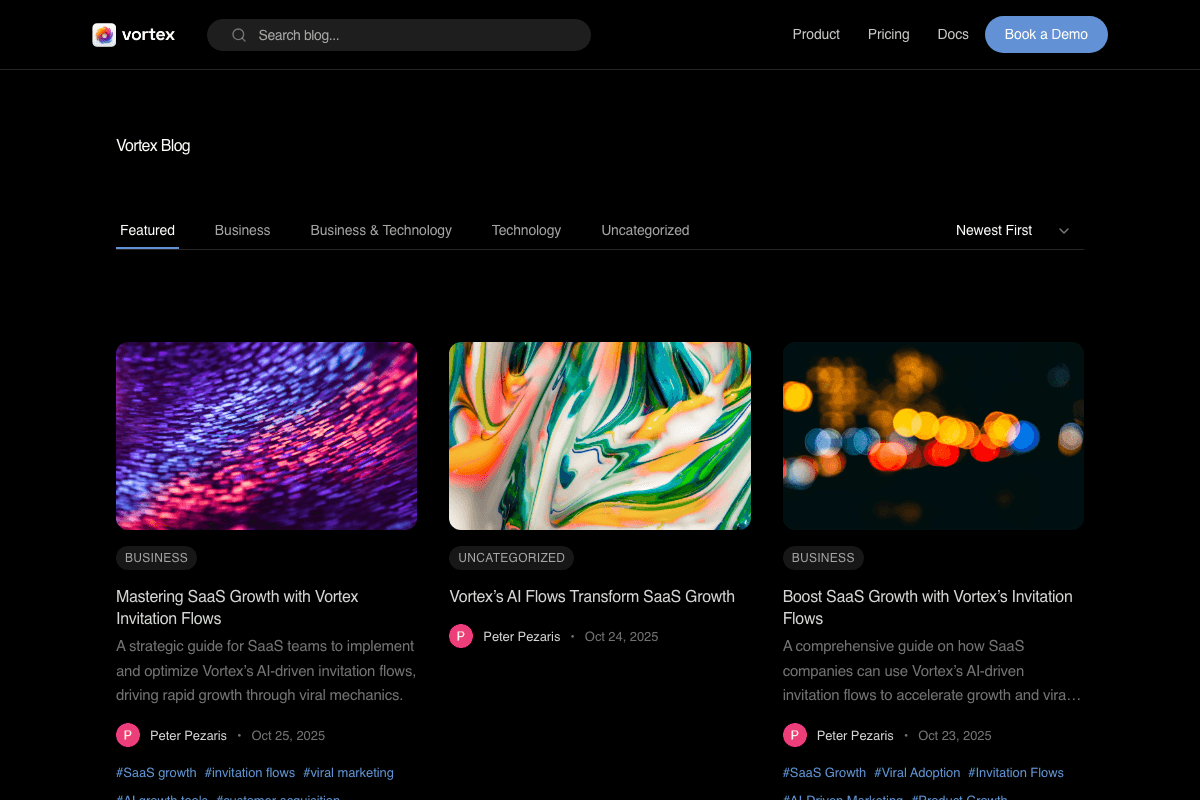Switch to the Business tab
This screenshot has width=1200, height=800.
click(x=242, y=230)
